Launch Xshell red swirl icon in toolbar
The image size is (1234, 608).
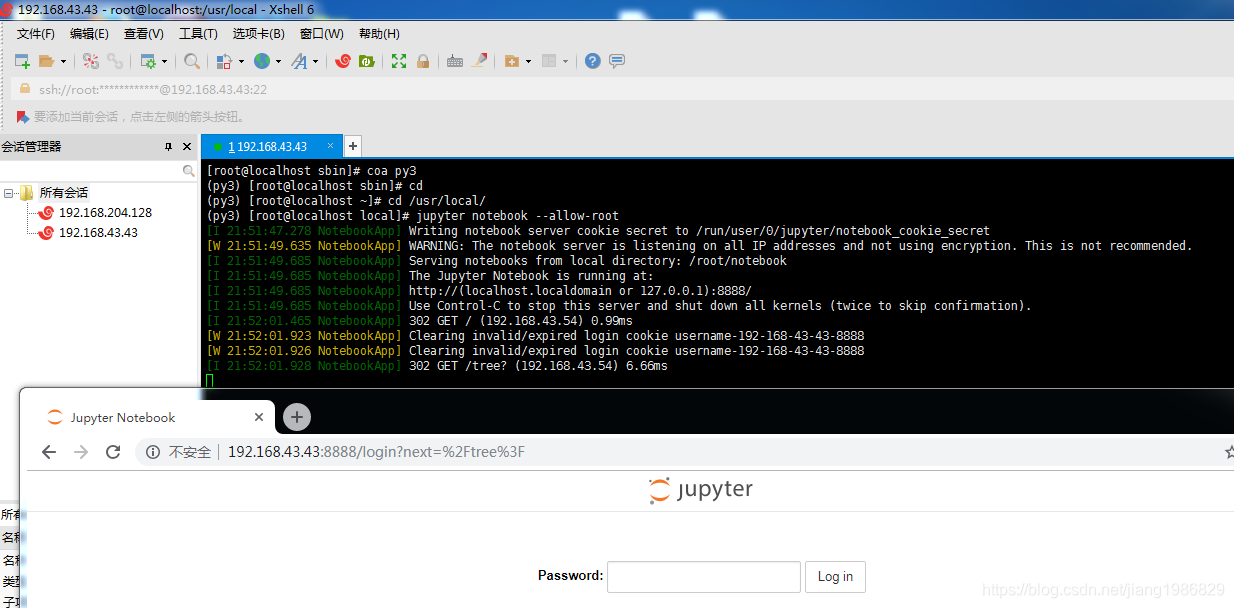click(343, 61)
